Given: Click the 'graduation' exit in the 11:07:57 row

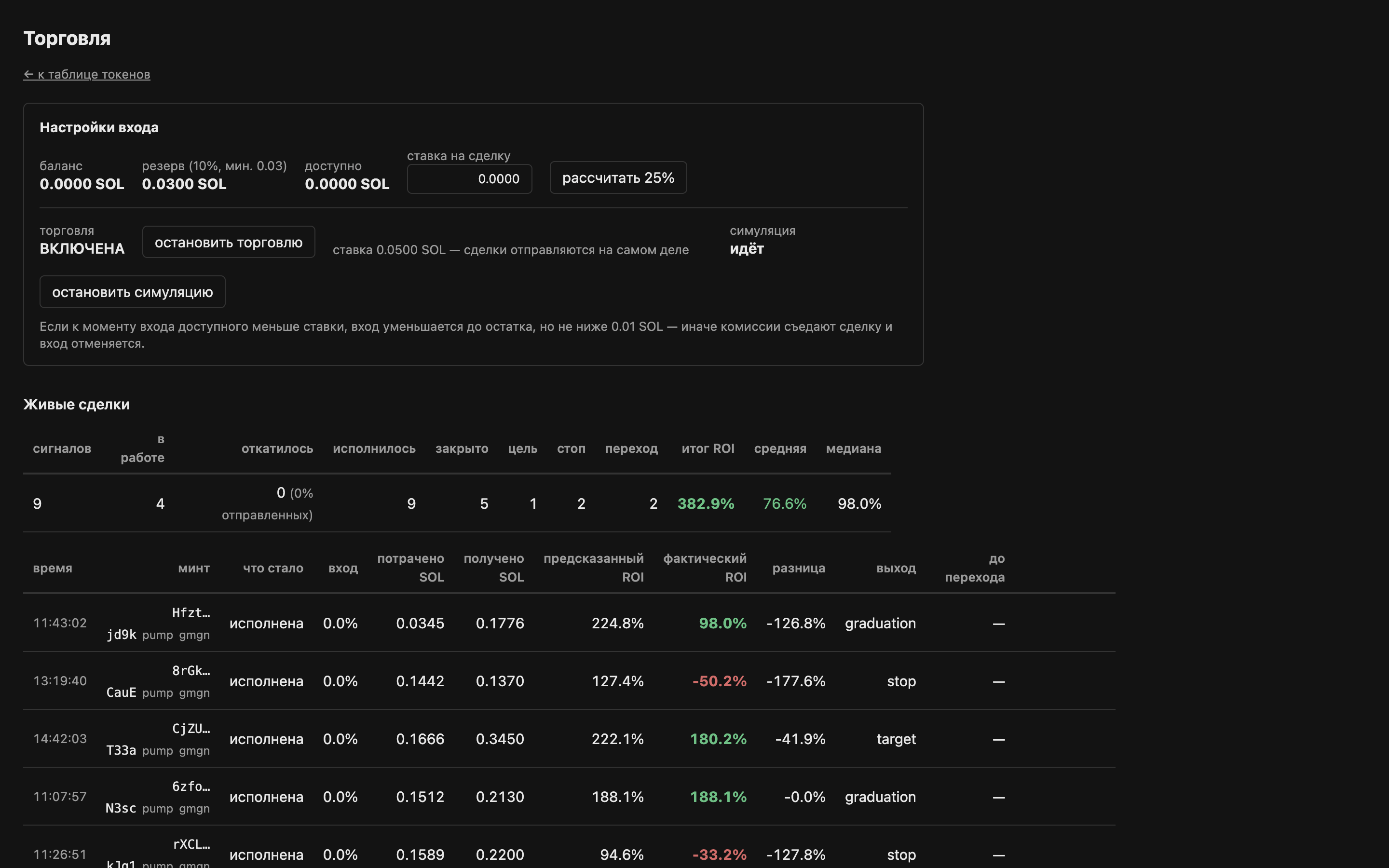Looking at the screenshot, I should pos(881,798).
